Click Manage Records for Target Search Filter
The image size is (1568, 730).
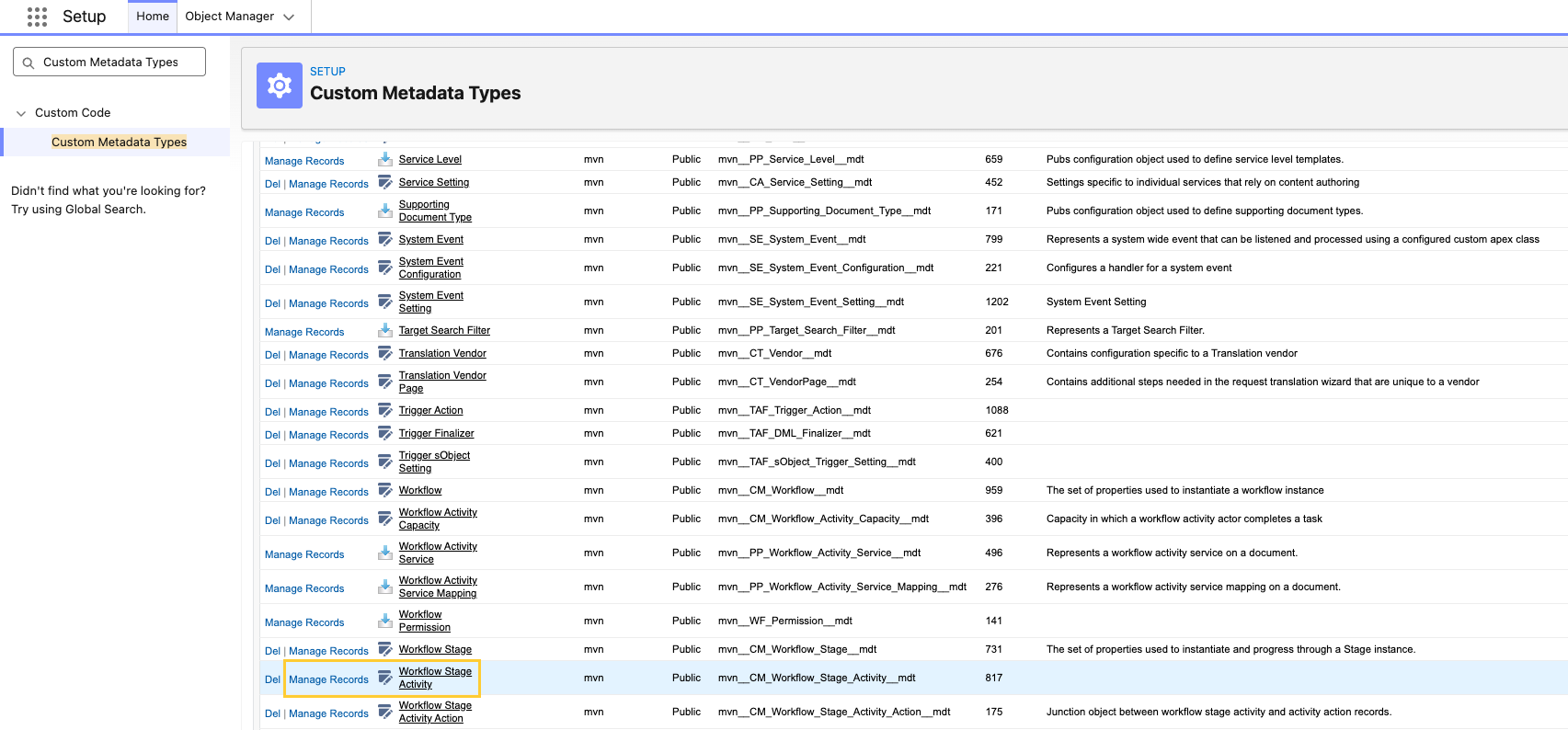[304, 332]
